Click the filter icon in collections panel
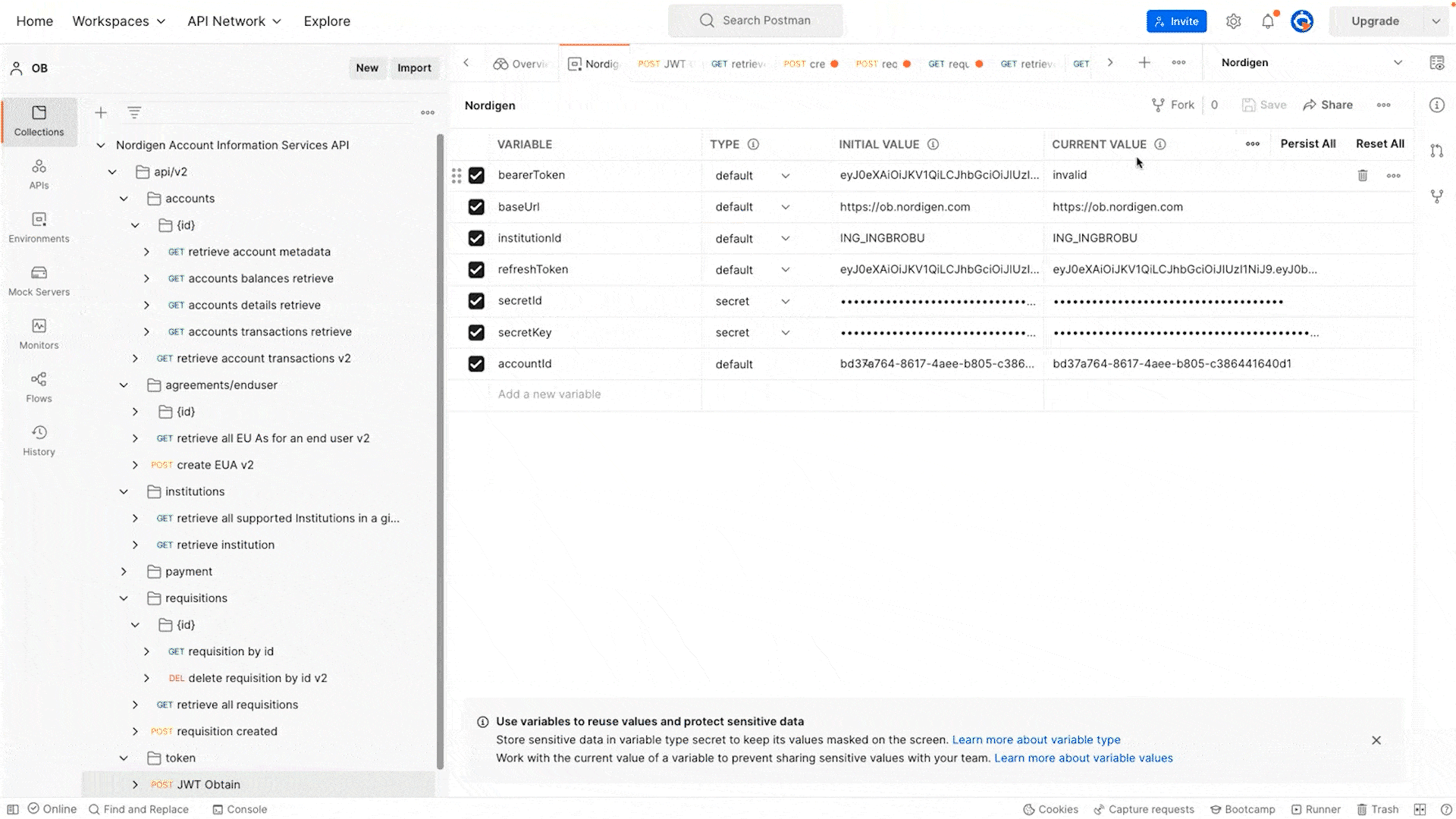 (134, 113)
